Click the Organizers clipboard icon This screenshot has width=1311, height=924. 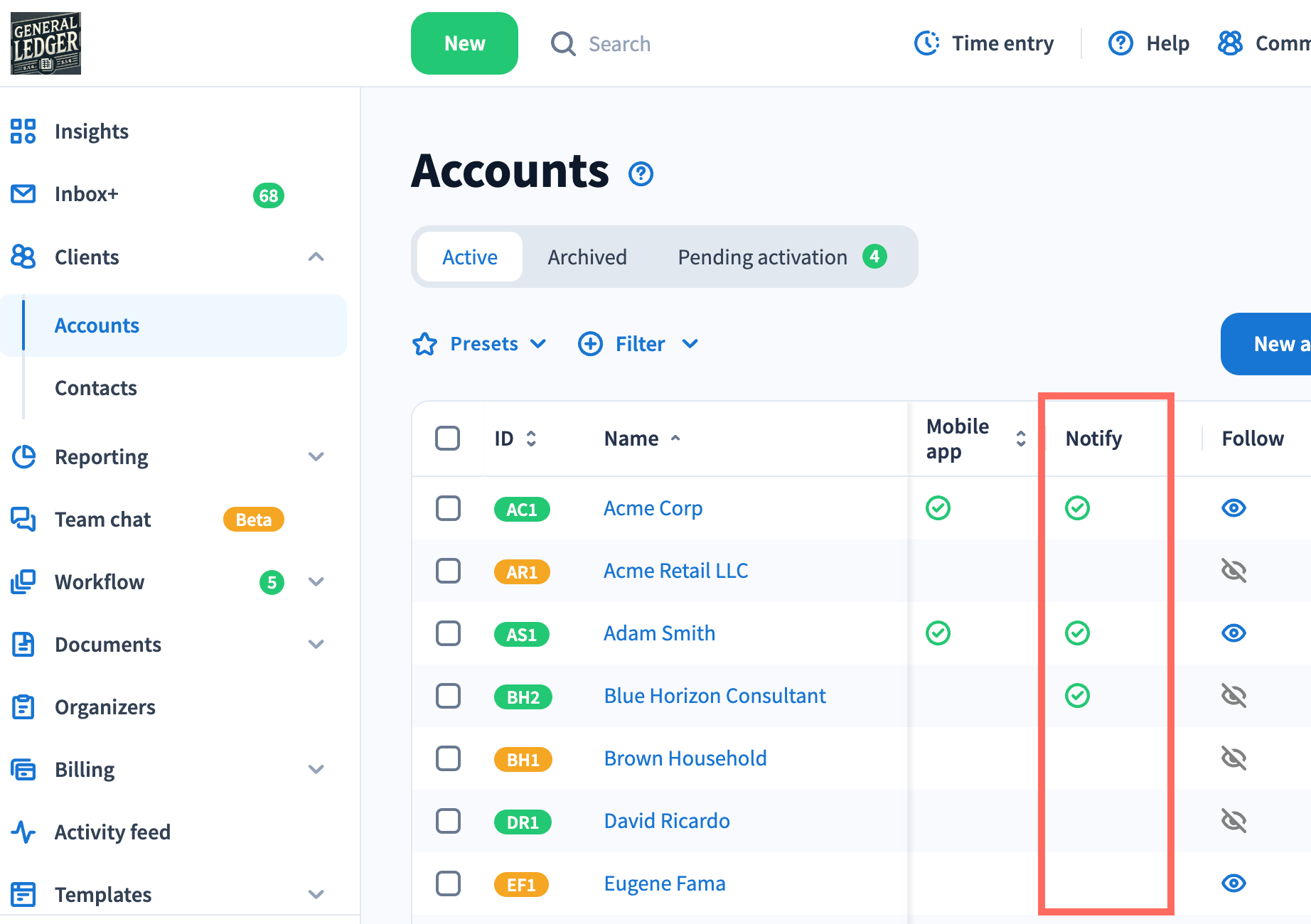[x=23, y=707]
